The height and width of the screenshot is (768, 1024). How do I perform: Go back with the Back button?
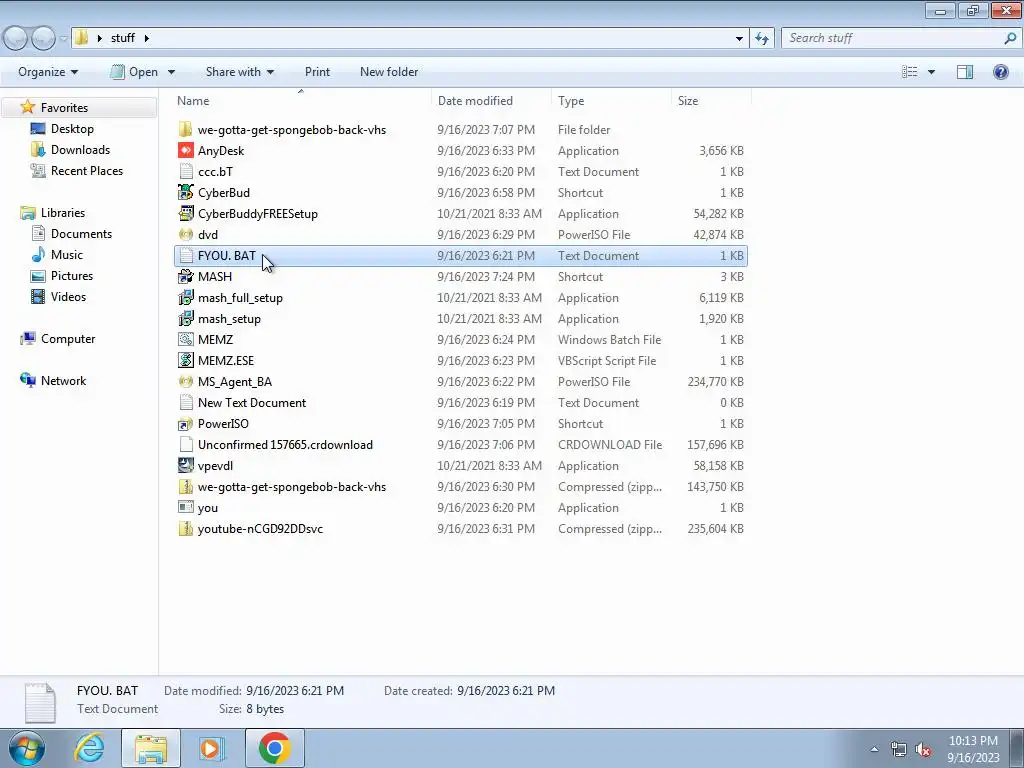pos(16,39)
